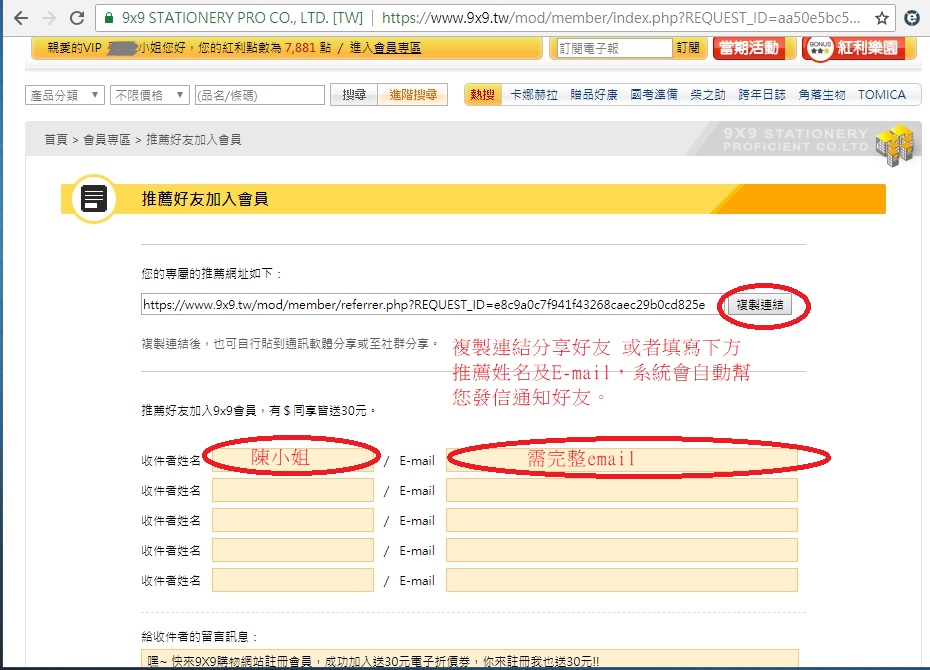Click the third recipient E-mail field
930x670 pixels.
click(622, 521)
